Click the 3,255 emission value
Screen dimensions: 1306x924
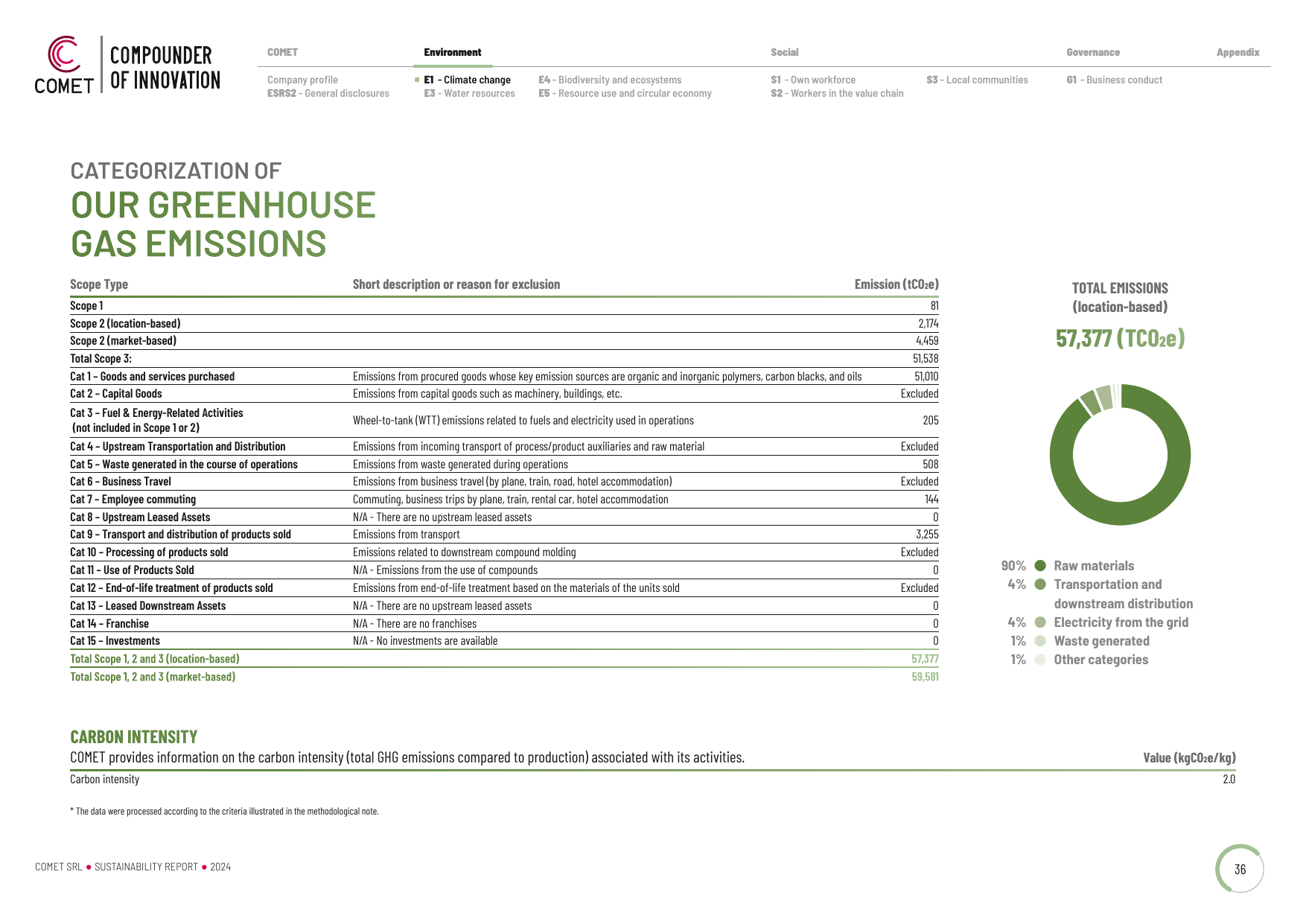click(927, 535)
